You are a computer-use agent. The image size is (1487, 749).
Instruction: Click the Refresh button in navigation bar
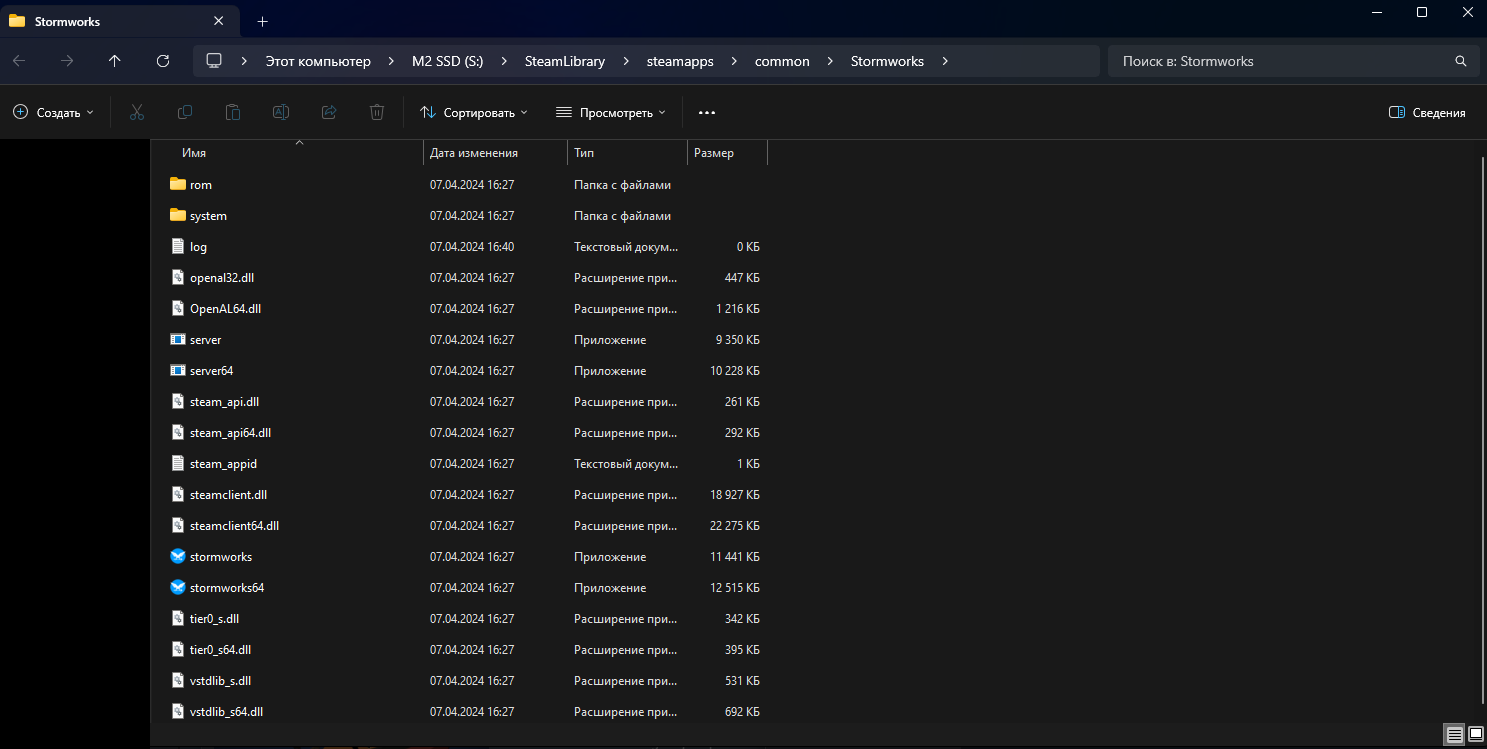(163, 61)
